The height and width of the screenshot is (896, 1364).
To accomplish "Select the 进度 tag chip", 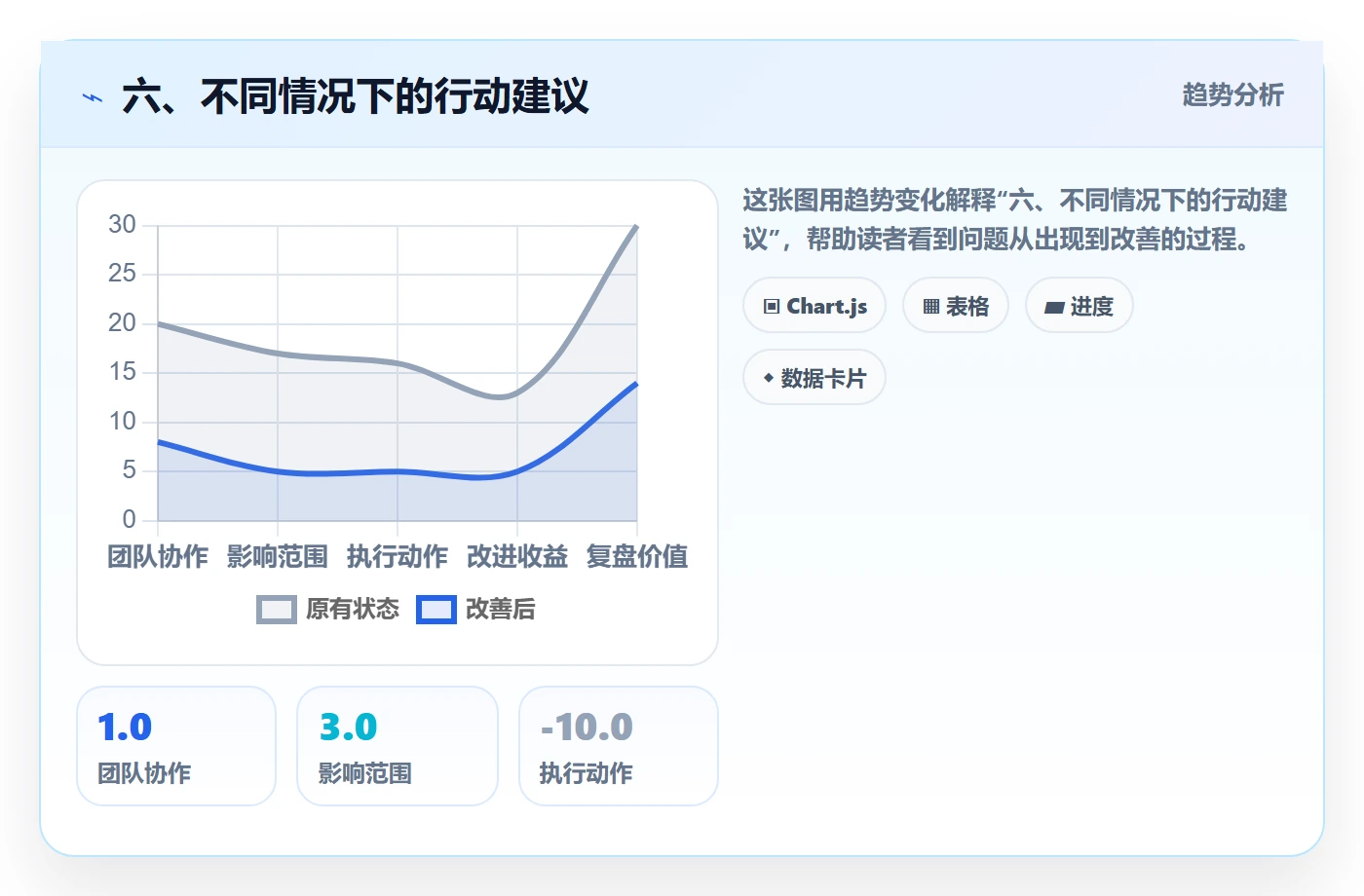I will [1080, 306].
